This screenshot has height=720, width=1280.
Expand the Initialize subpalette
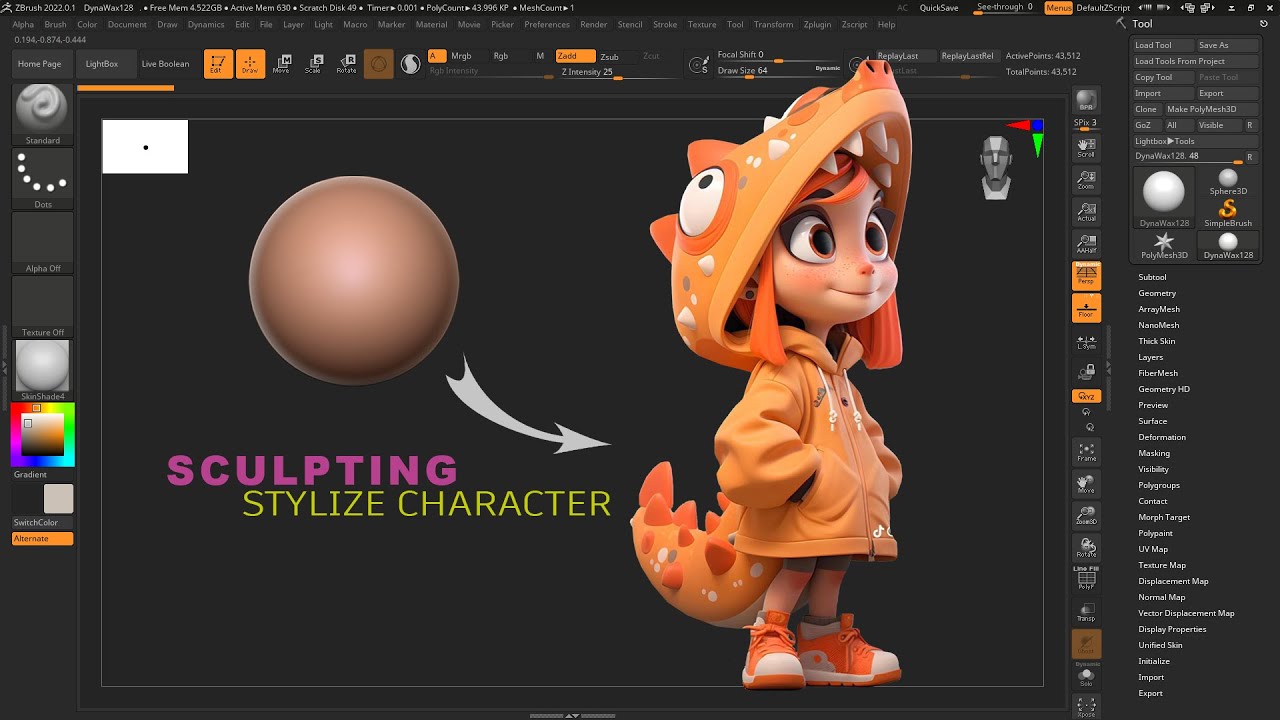point(1154,661)
